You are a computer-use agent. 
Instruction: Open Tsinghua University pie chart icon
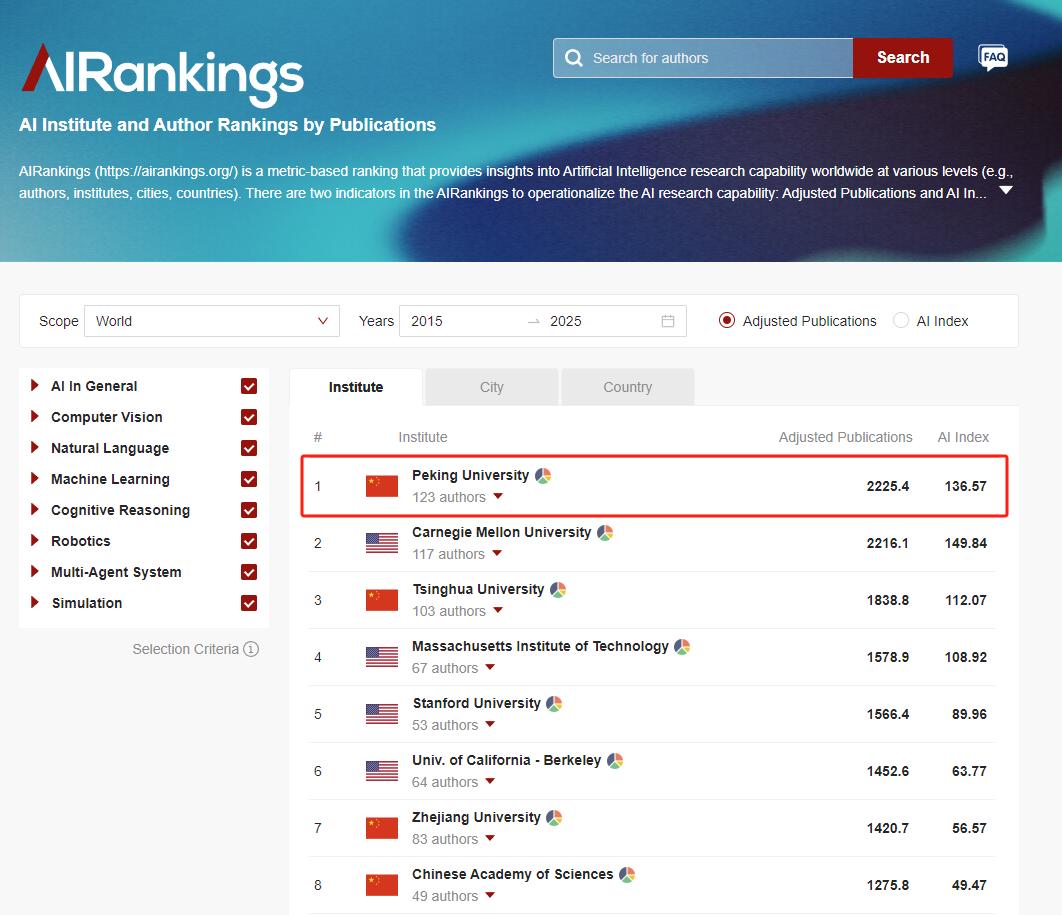(558, 589)
